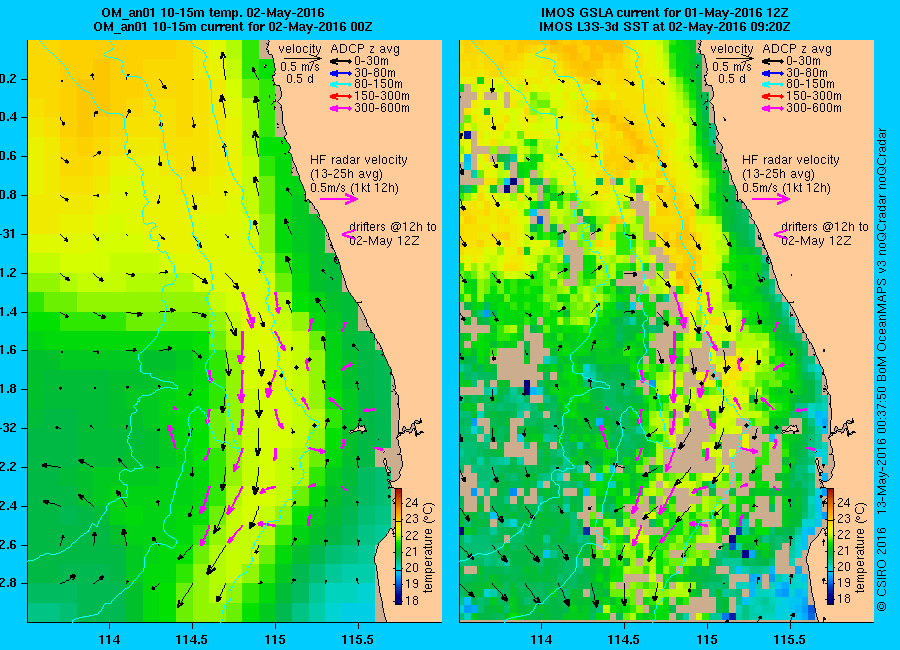Click title 'IMOS GSLA current for 01-May-2016 12Z'
This screenshot has height=650, width=900.
665,13
